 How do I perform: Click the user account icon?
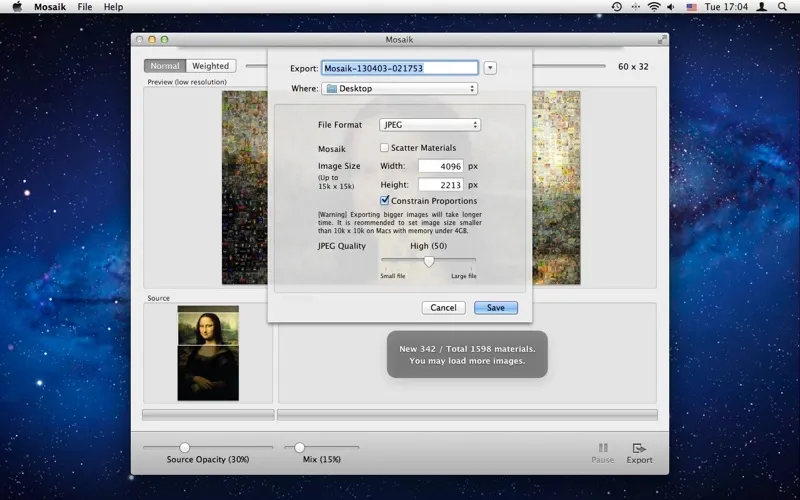762,7
